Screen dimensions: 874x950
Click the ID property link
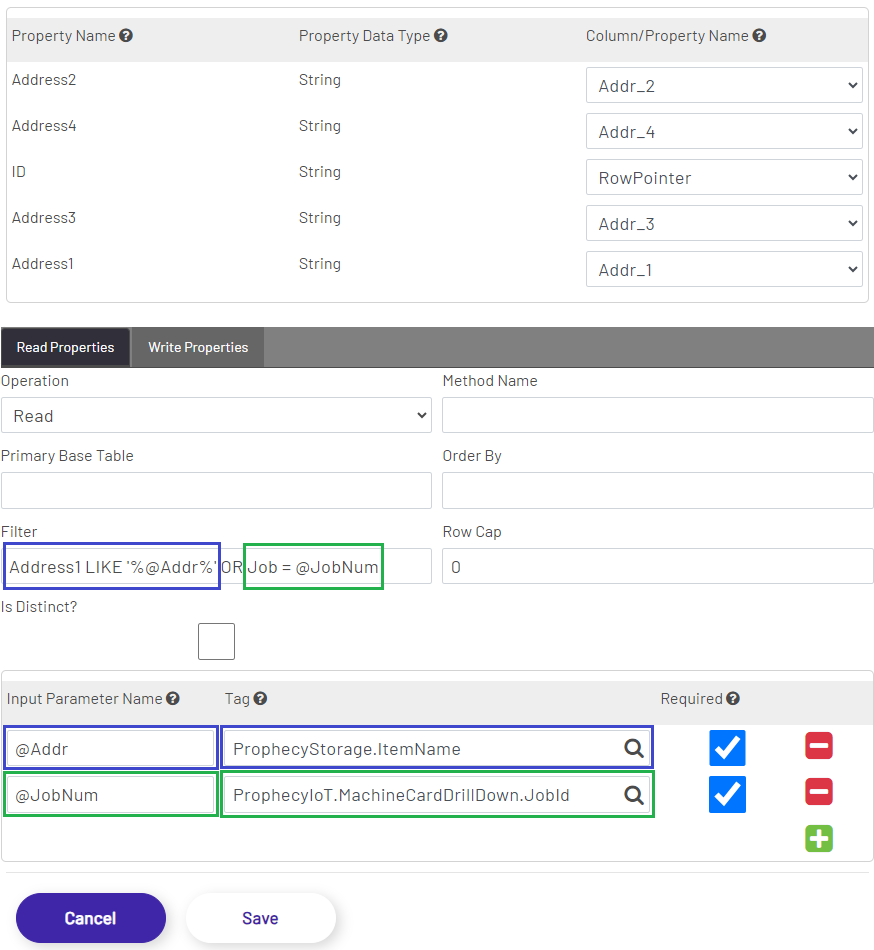18,171
